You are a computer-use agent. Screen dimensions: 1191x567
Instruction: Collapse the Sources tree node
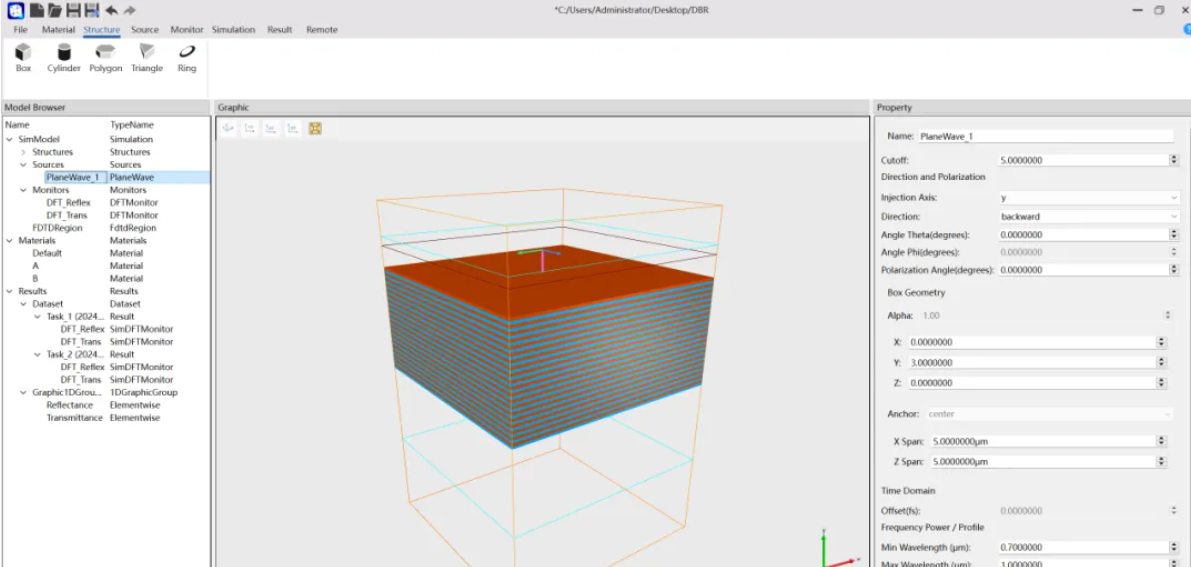tap(24, 165)
